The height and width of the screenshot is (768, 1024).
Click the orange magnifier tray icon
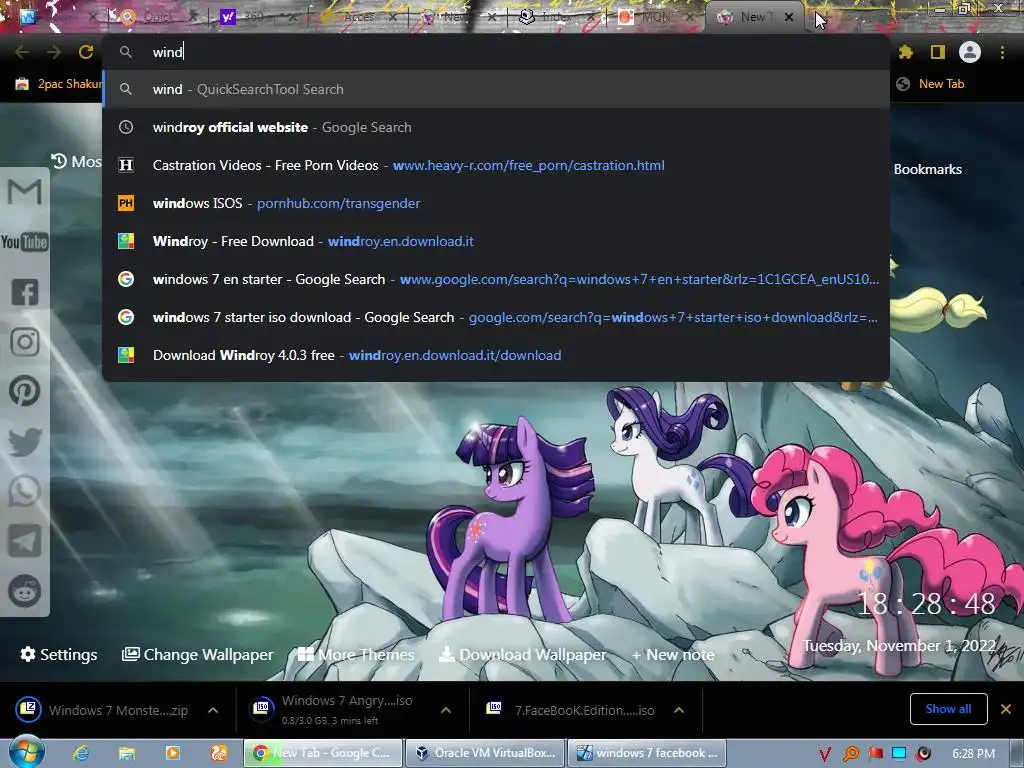pos(851,754)
